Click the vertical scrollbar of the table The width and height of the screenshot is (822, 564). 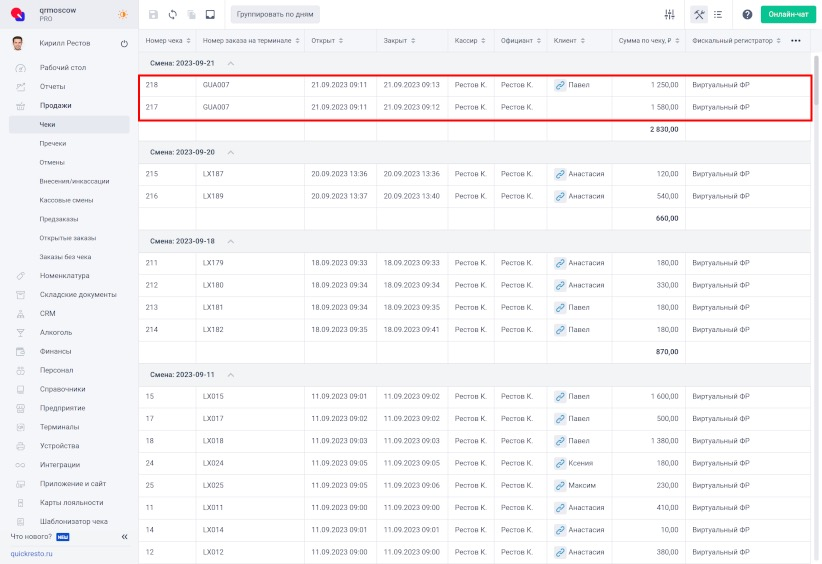[x=816, y=79]
